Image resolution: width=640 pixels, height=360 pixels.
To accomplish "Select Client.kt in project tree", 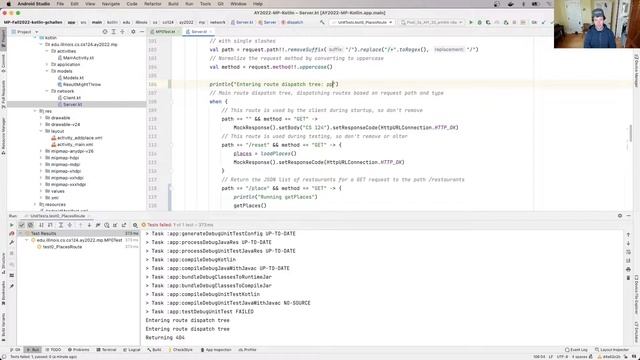I will [x=69, y=98].
